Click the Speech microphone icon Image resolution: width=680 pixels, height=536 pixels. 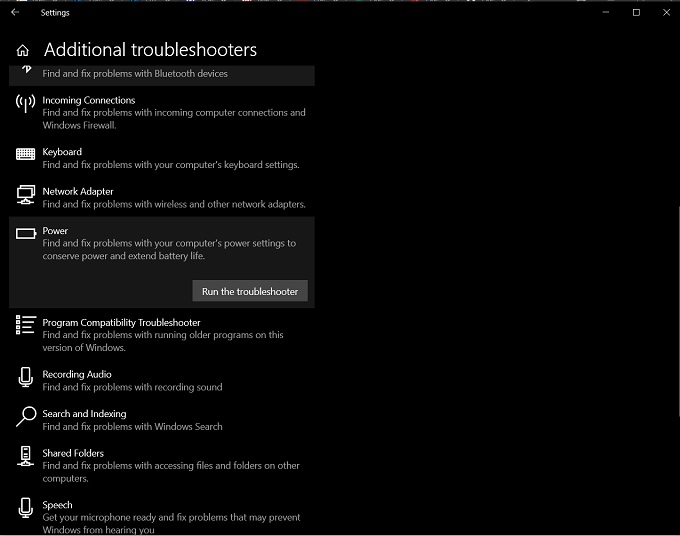[x=26, y=508]
